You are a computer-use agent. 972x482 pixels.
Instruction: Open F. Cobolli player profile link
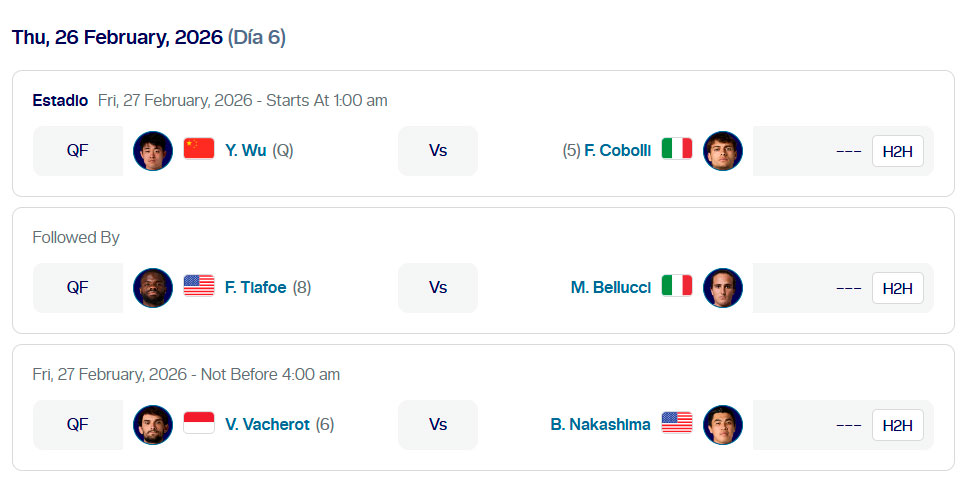click(x=617, y=150)
